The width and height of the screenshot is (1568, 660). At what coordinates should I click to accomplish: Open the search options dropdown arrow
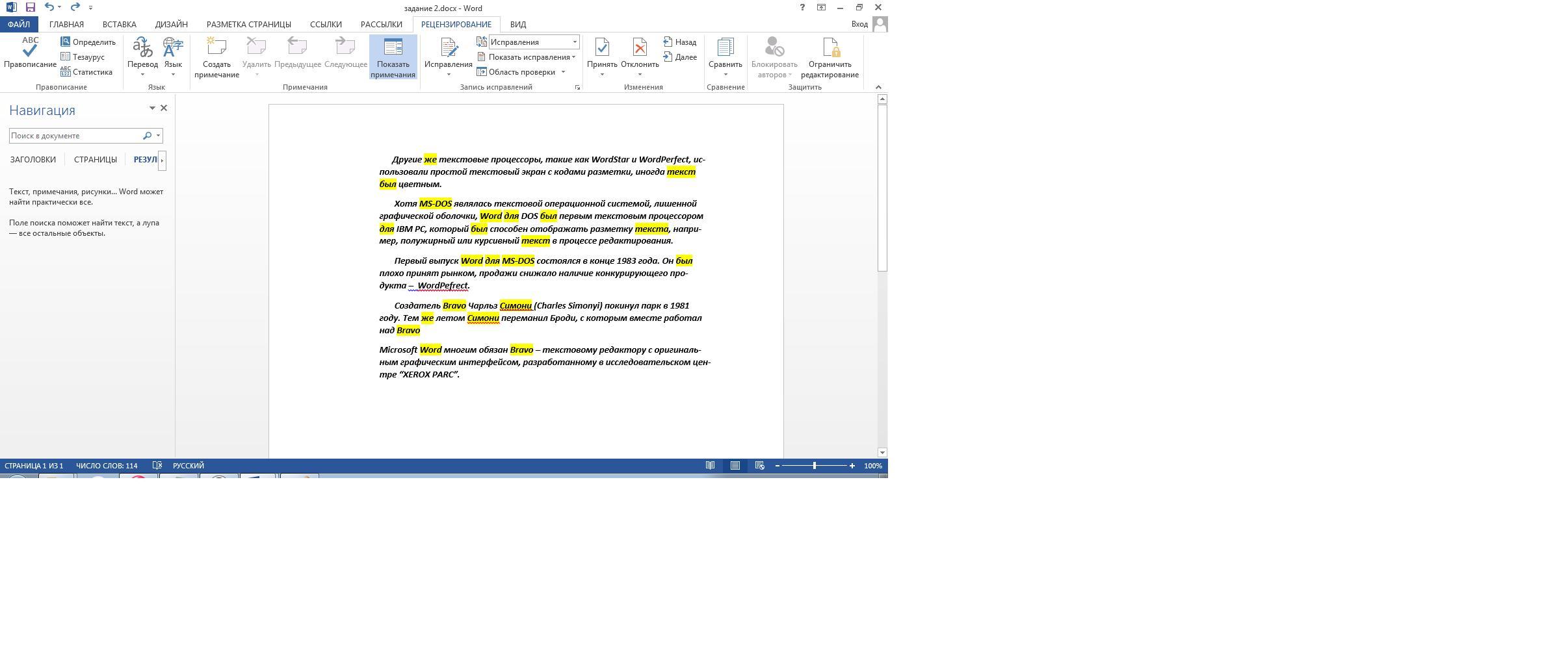tap(158, 136)
